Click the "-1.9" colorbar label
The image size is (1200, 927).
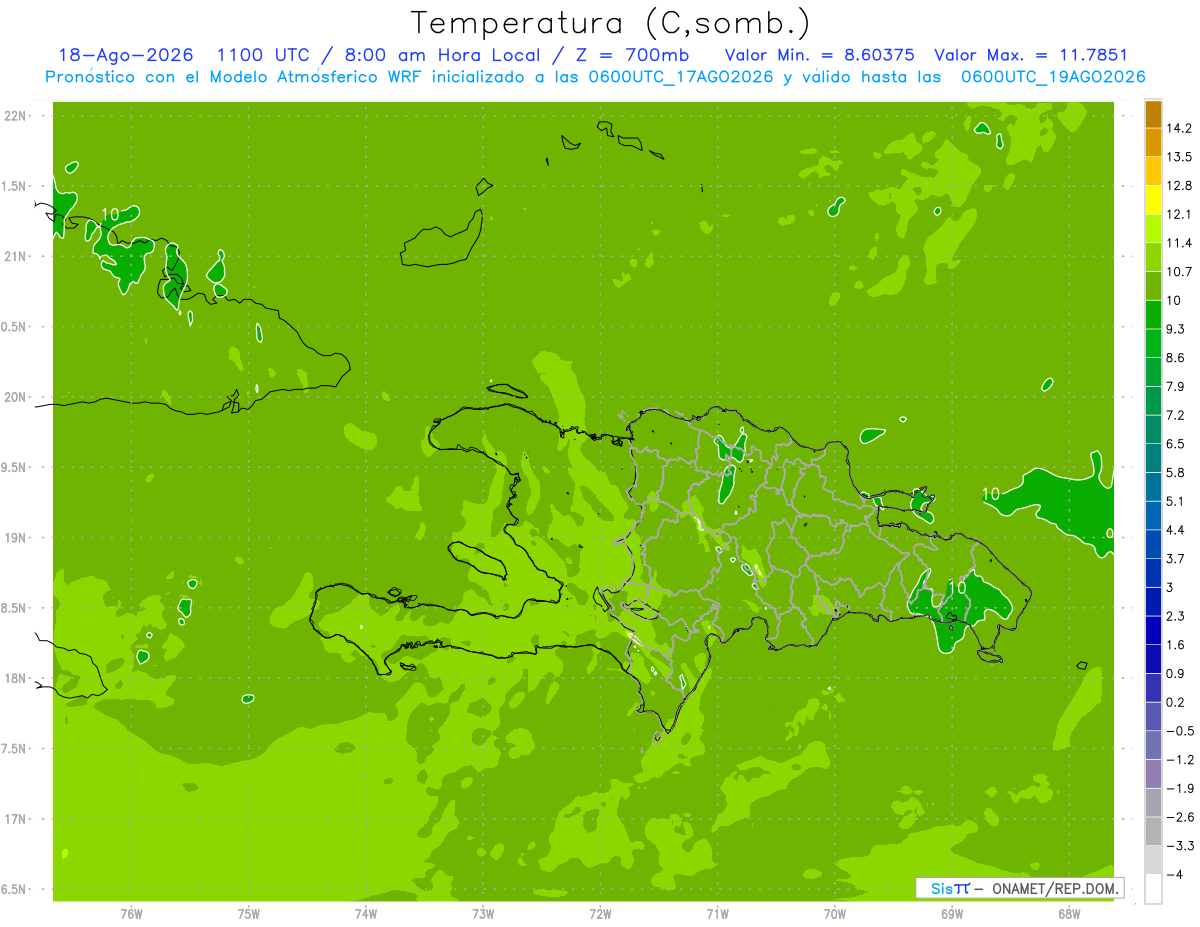pos(1179,789)
